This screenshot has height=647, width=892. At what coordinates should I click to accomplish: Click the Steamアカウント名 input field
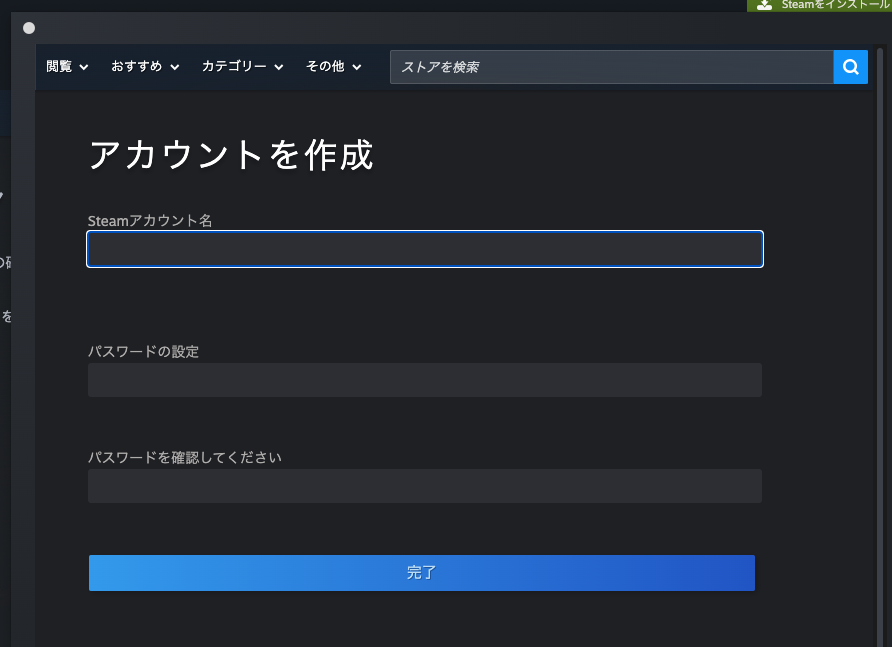[x=425, y=250]
